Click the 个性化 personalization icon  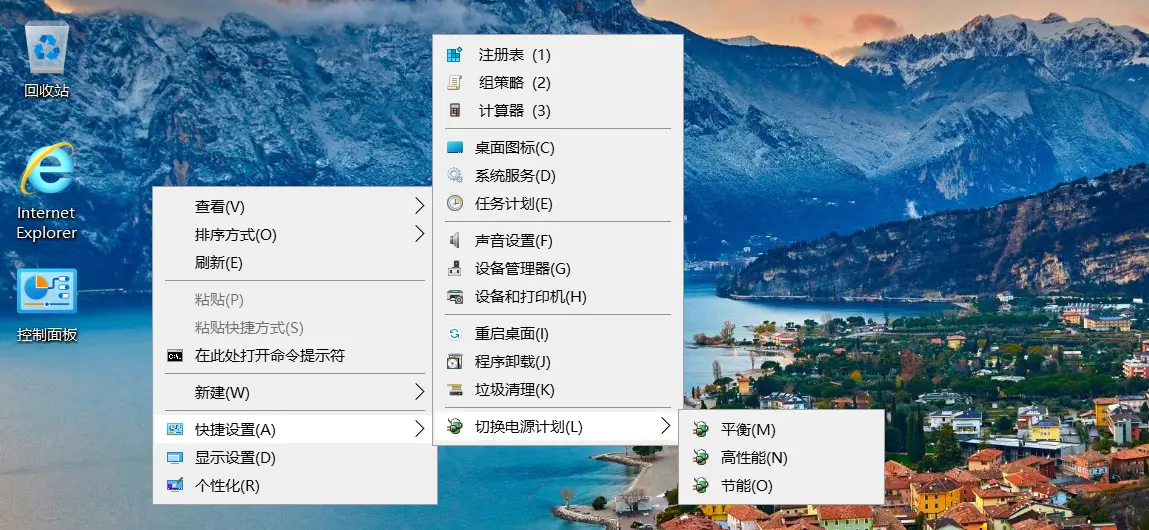click(175, 485)
